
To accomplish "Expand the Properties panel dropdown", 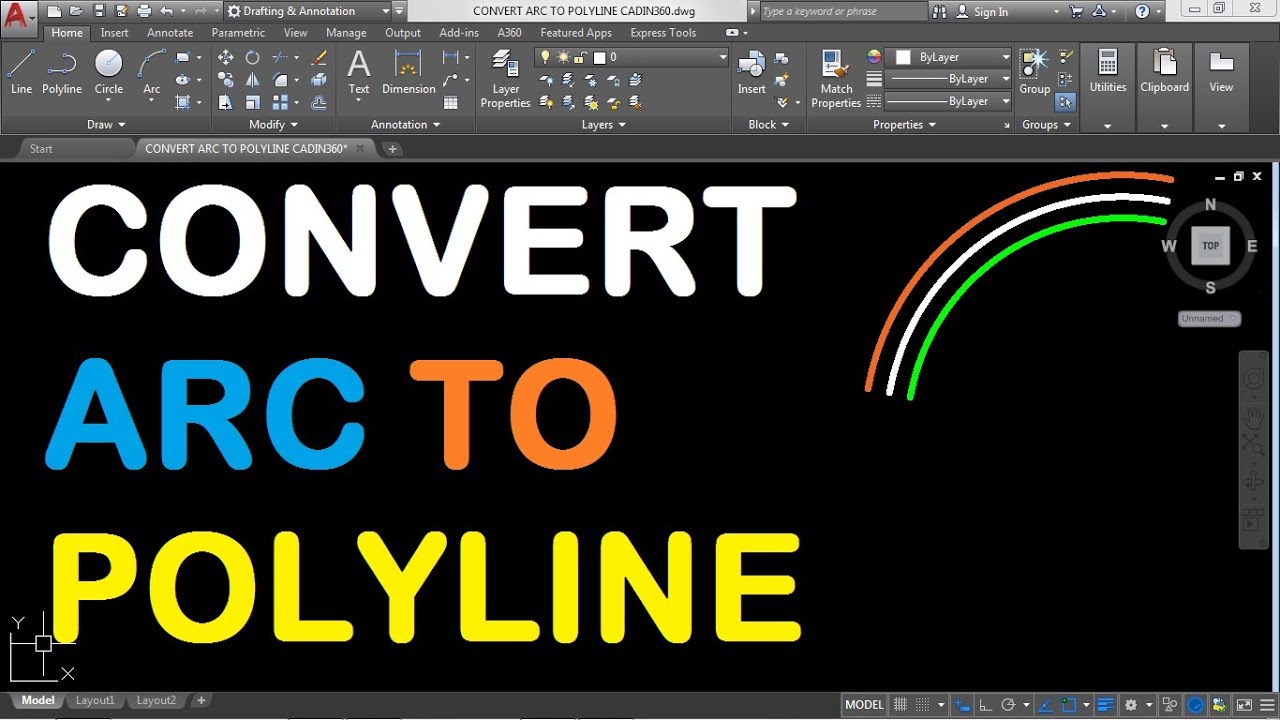I will [x=904, y=125].
